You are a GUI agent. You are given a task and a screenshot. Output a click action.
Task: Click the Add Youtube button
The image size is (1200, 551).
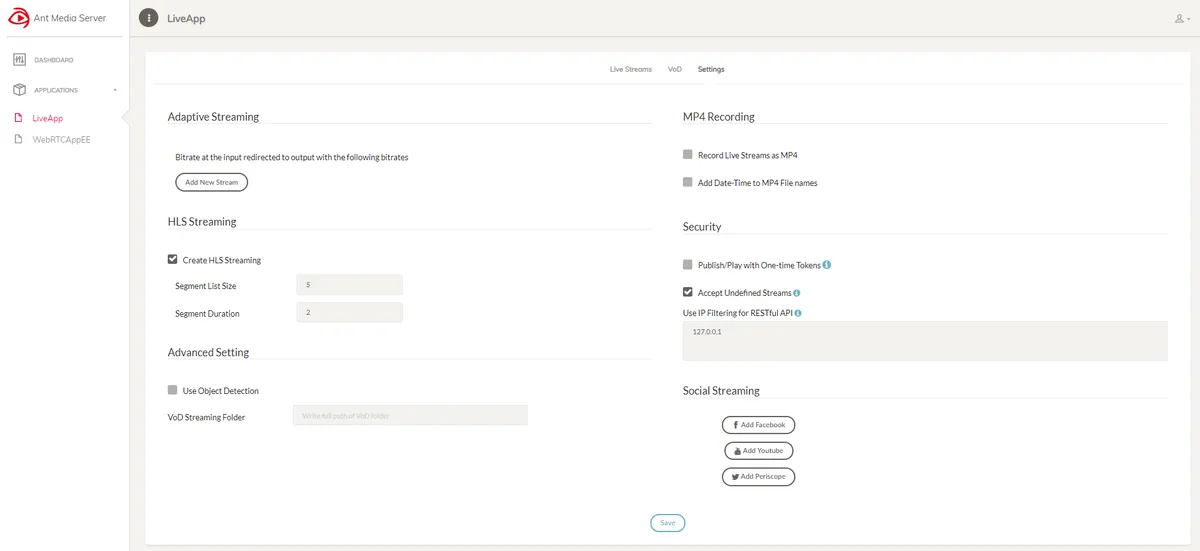point(759,451)
